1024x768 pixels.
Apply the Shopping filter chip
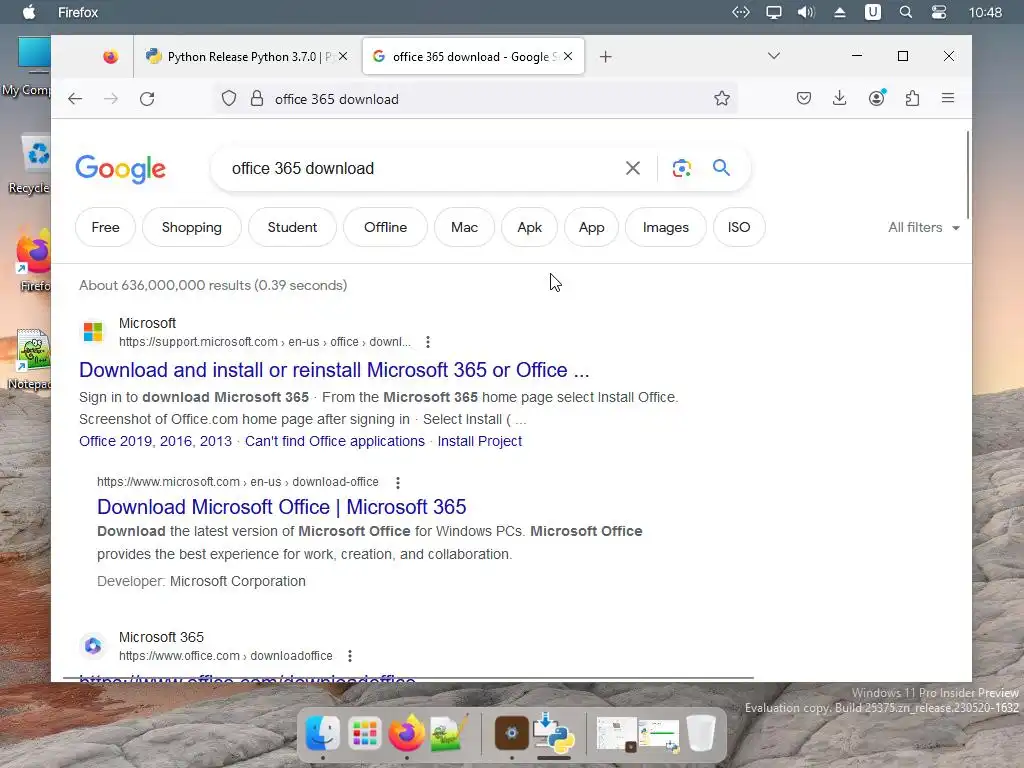click(x=191, y=227)
